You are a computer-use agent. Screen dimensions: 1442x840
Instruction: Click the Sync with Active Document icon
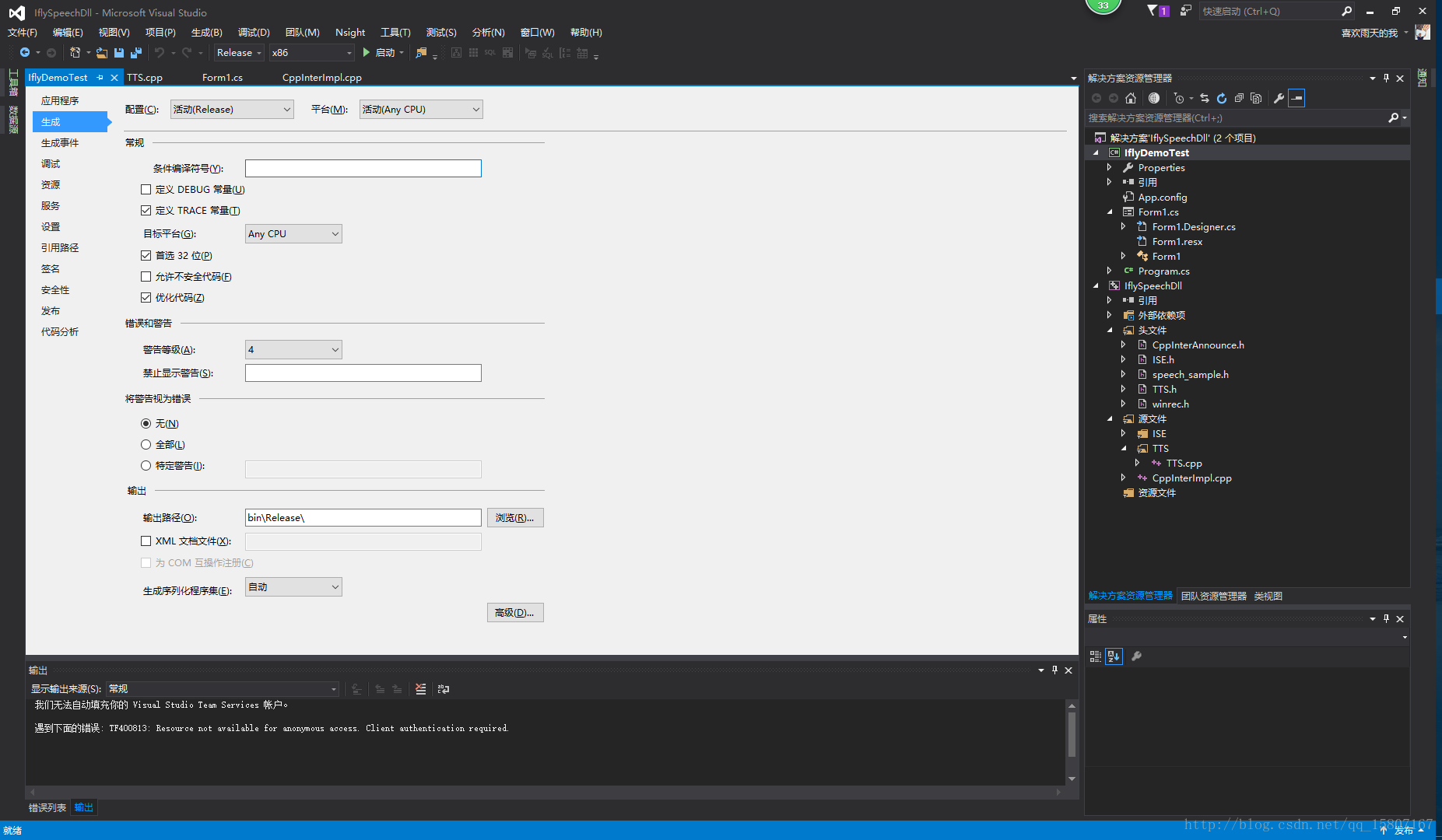pyautogui.click(x=1205, y=98)
